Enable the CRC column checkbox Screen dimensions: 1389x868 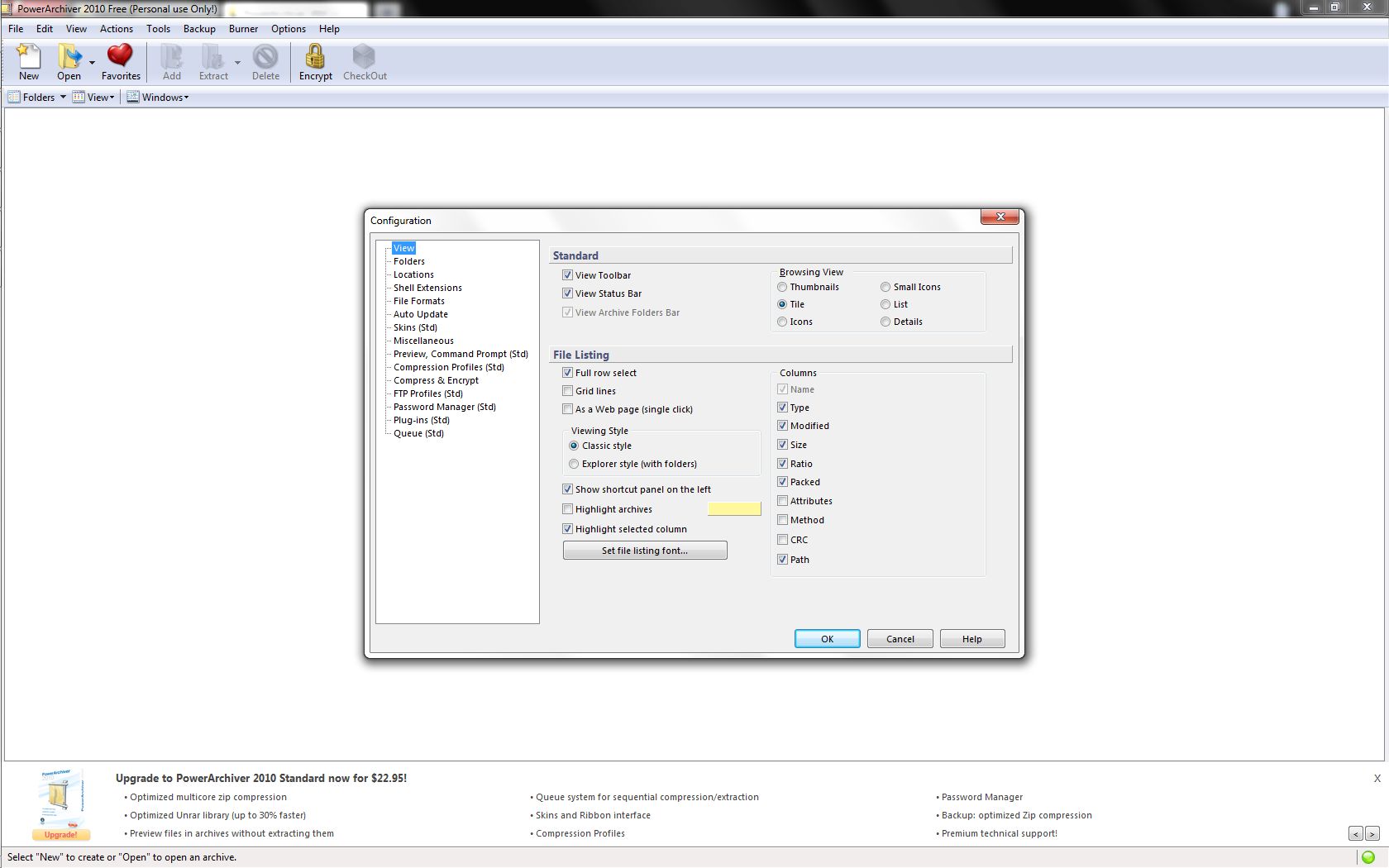[782, 540]
